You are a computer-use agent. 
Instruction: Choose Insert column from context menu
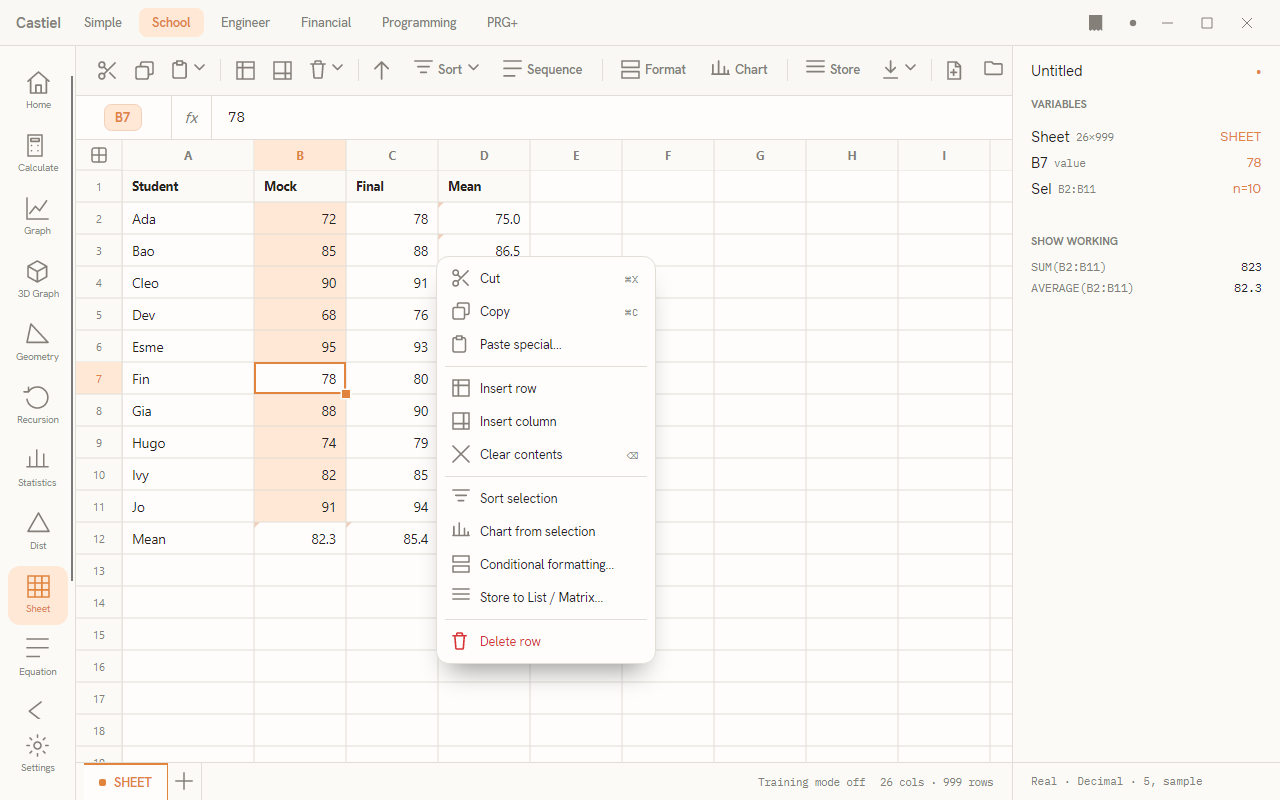click(x=546, y=422)
